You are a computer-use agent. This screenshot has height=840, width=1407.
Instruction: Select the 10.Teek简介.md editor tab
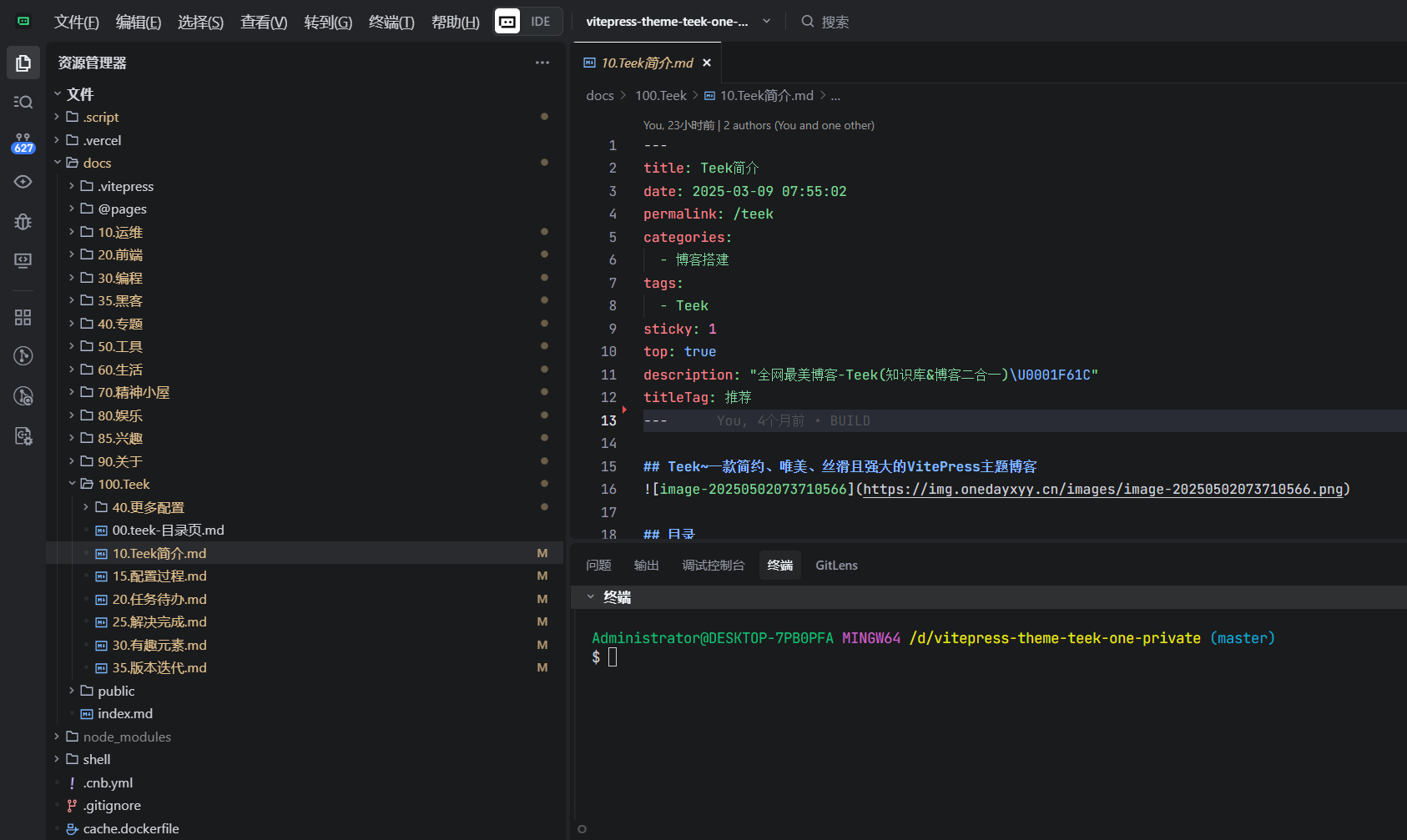(x=647, y=63)
